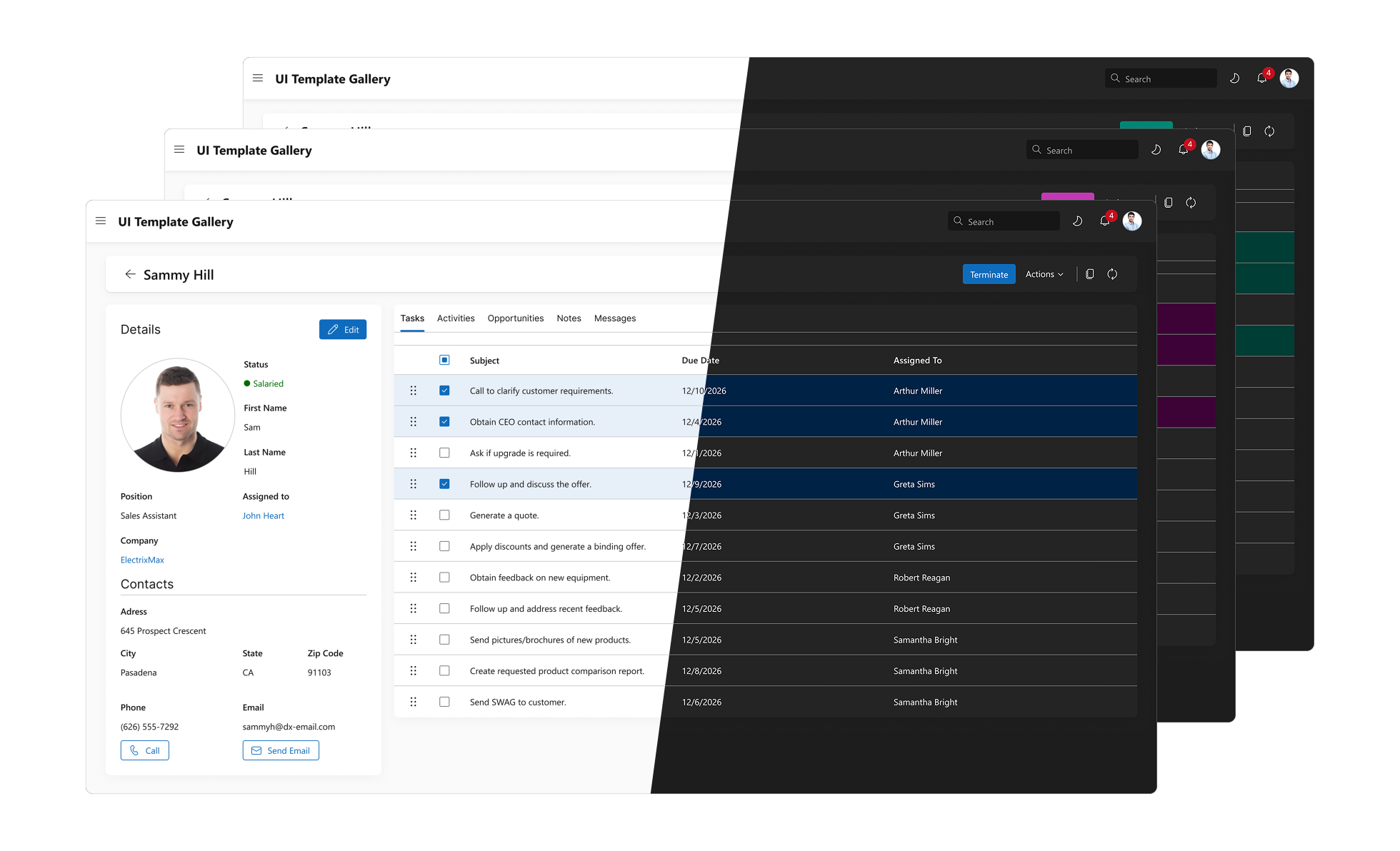This screenshot has height=851, width=1400.
Task: Click Send Email button
Action: (x=281, y=750)
